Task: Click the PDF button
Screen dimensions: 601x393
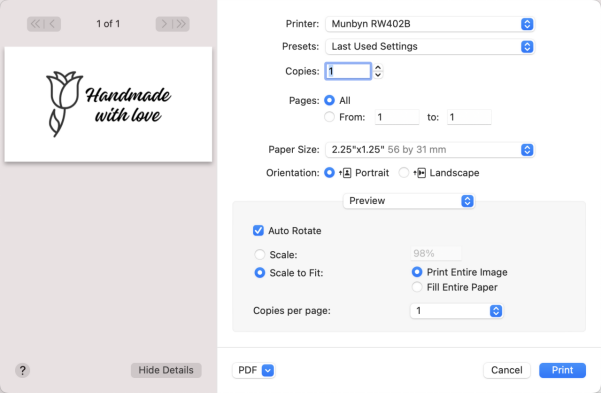Action: (x=253, y=370)
